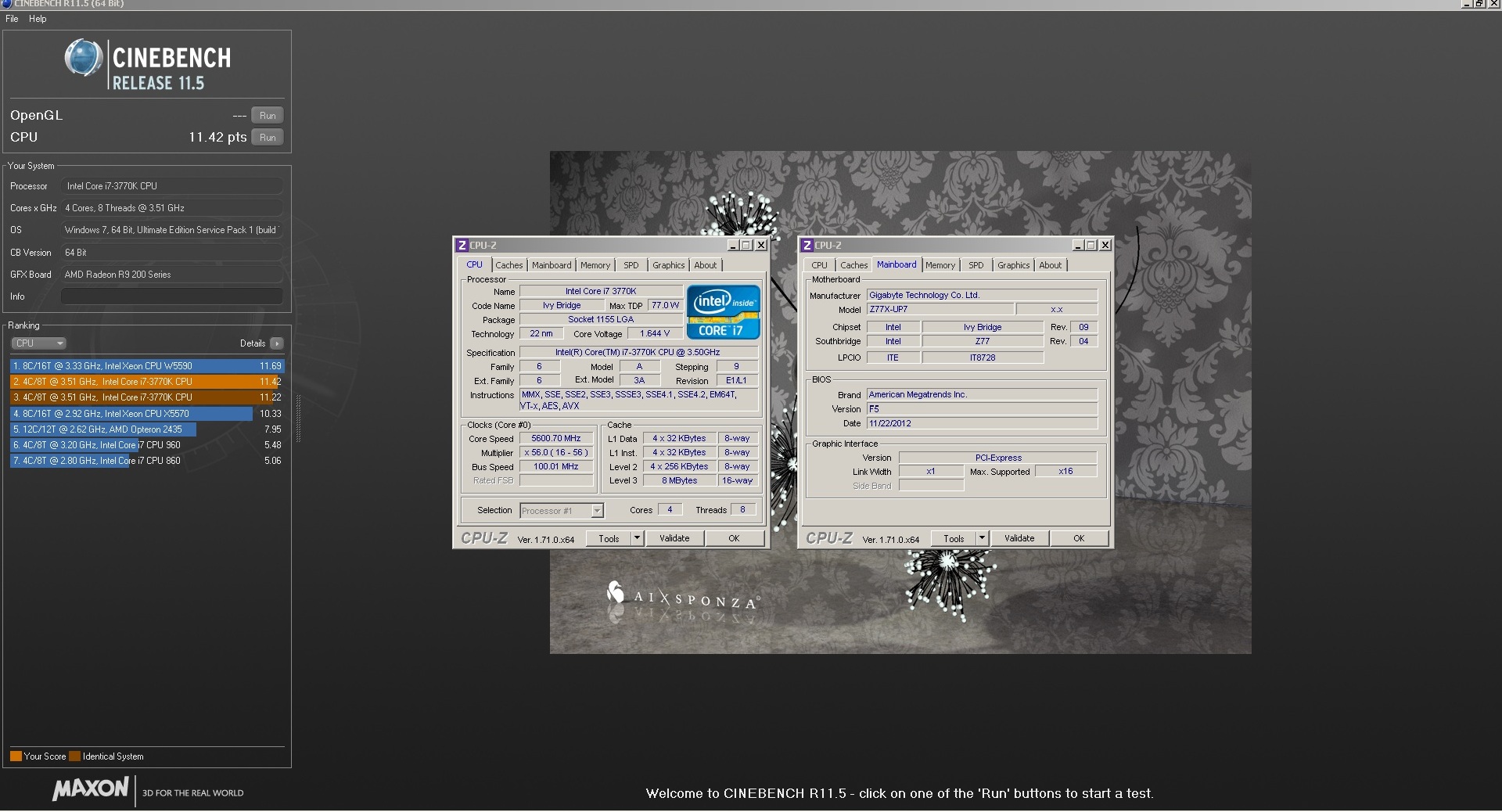The width and height of the screenshot is (1502, 812).
Task: Click the Identical System brown legend swatch
Action: 74,756
